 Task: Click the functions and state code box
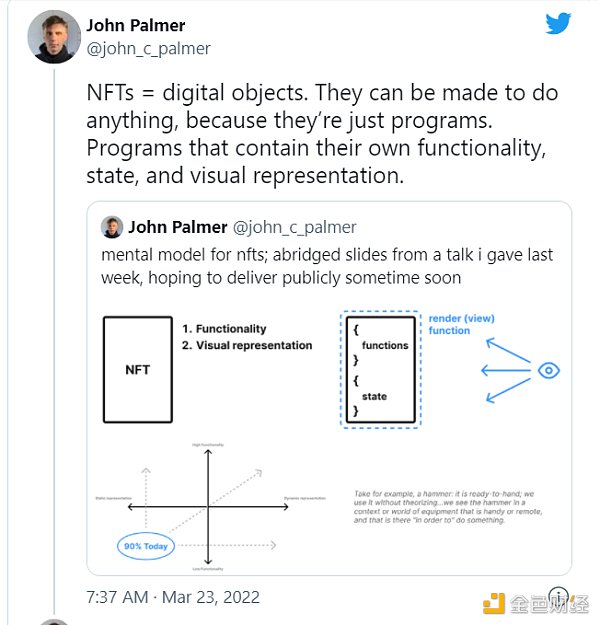[x=380, y=369]
